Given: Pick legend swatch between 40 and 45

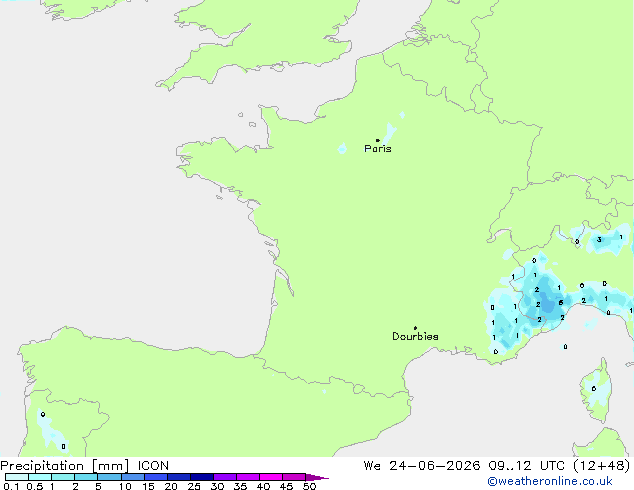Looking at the screenshot, I should coord(271,477).
